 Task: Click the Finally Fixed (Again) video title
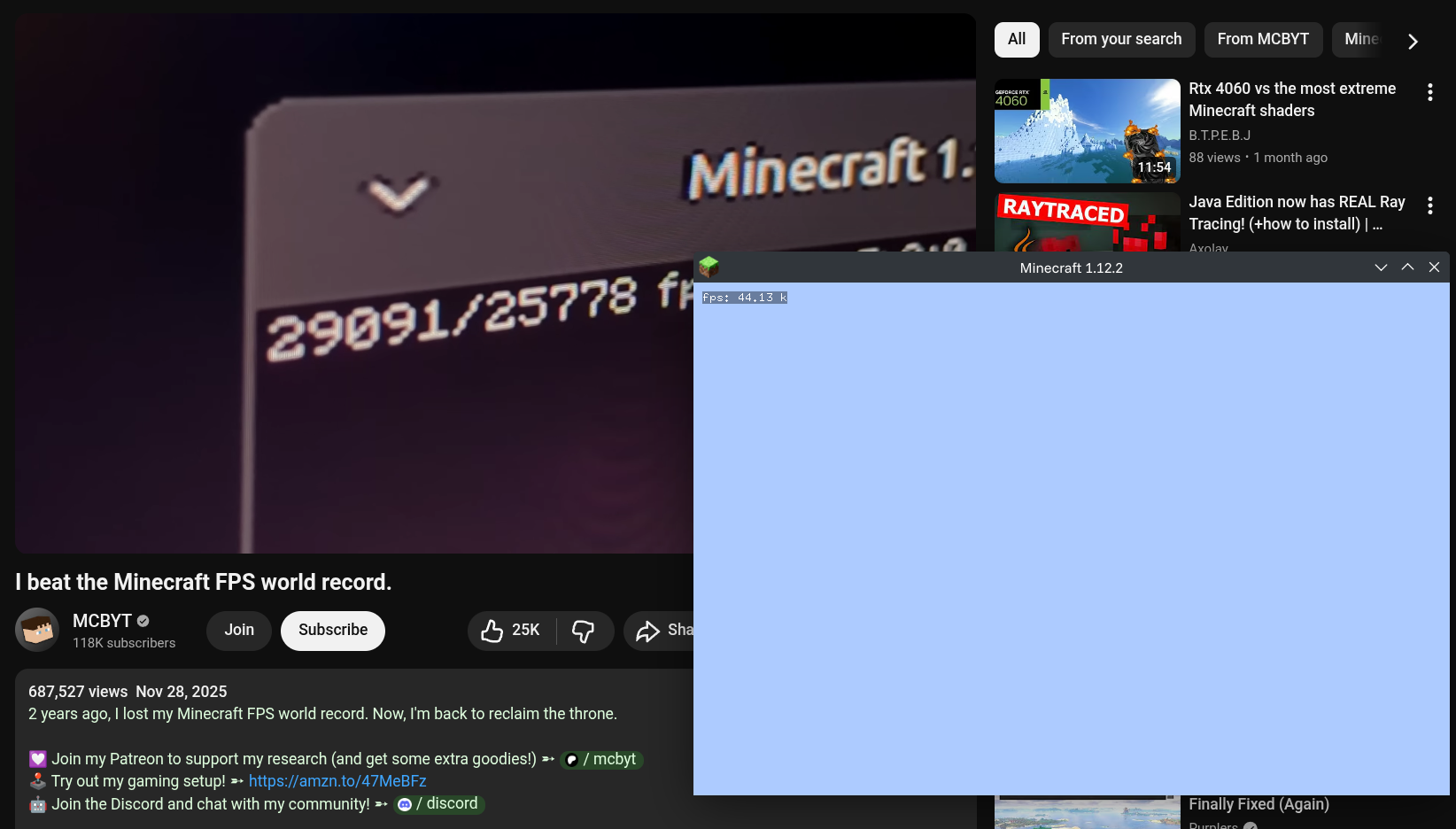point(1259,804)
